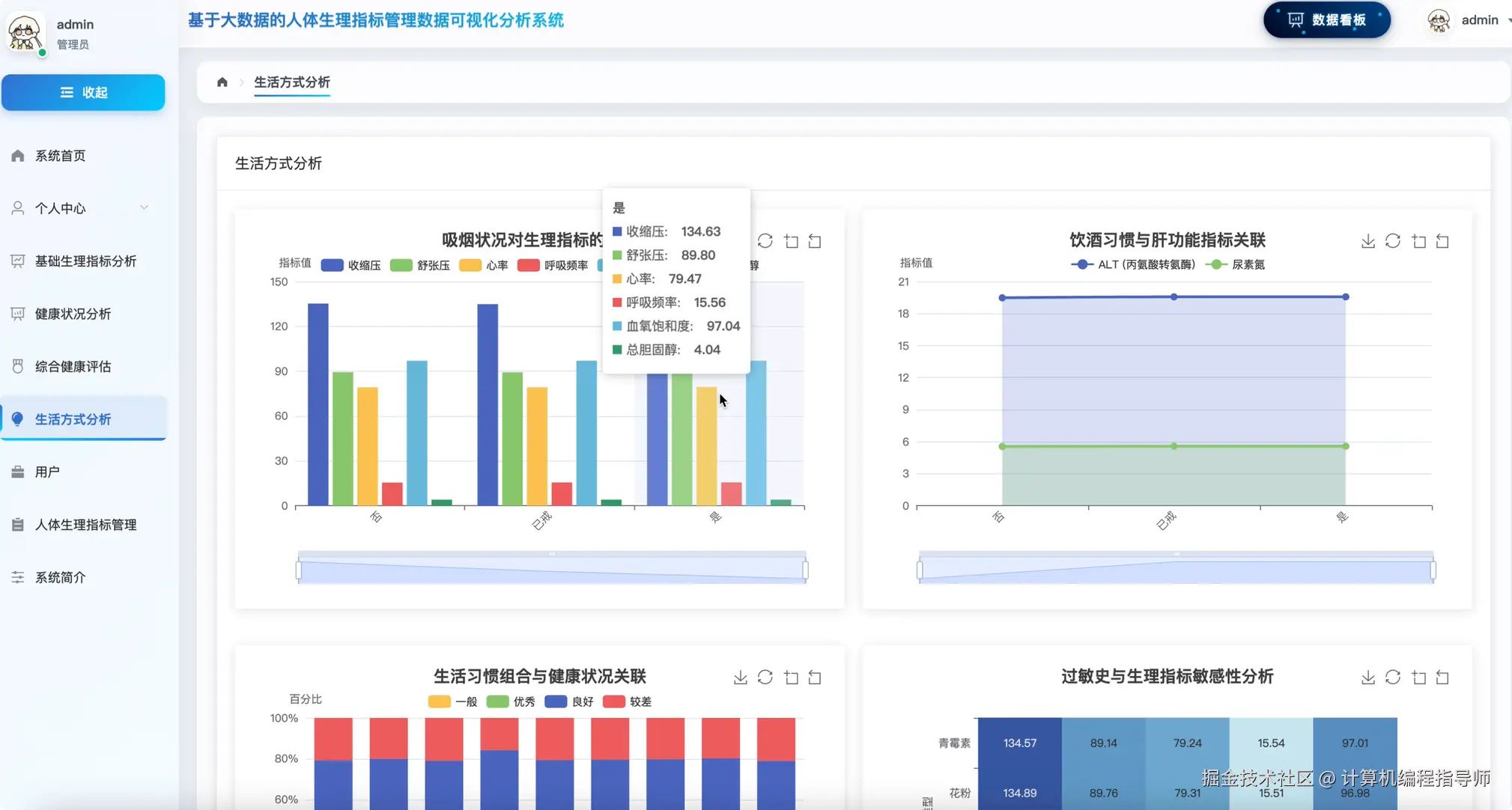Download lifestyle combination chart as image
The image size is (1512, 810).
[x=740, y=677]
